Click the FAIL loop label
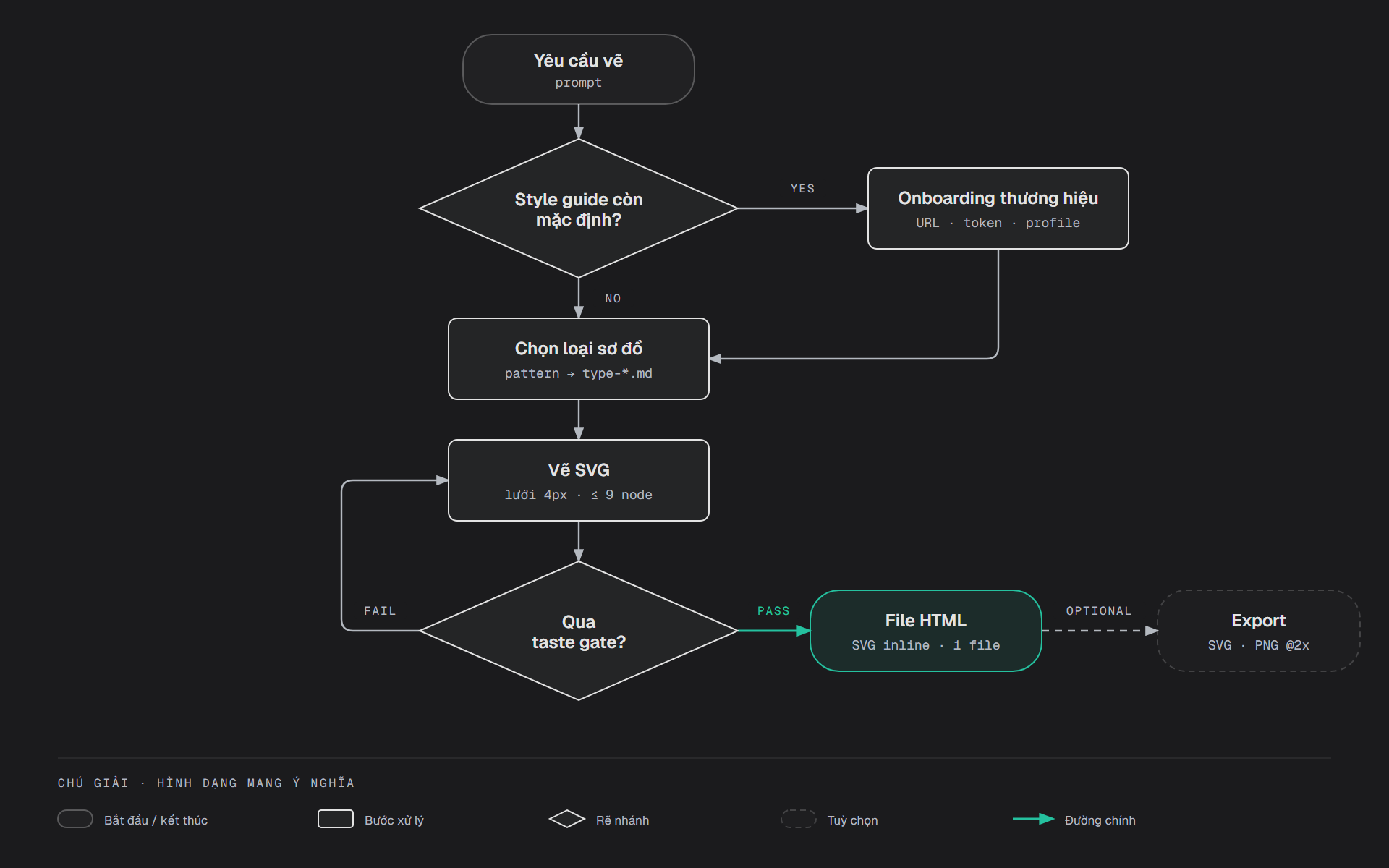Screen dimensions: 1389x868 380,611
